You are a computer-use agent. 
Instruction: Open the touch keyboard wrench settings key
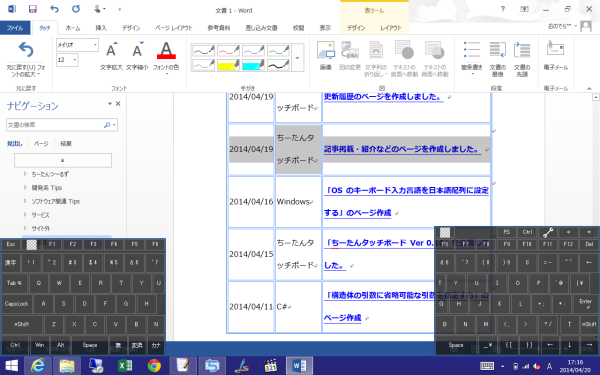tap(548, 232)
